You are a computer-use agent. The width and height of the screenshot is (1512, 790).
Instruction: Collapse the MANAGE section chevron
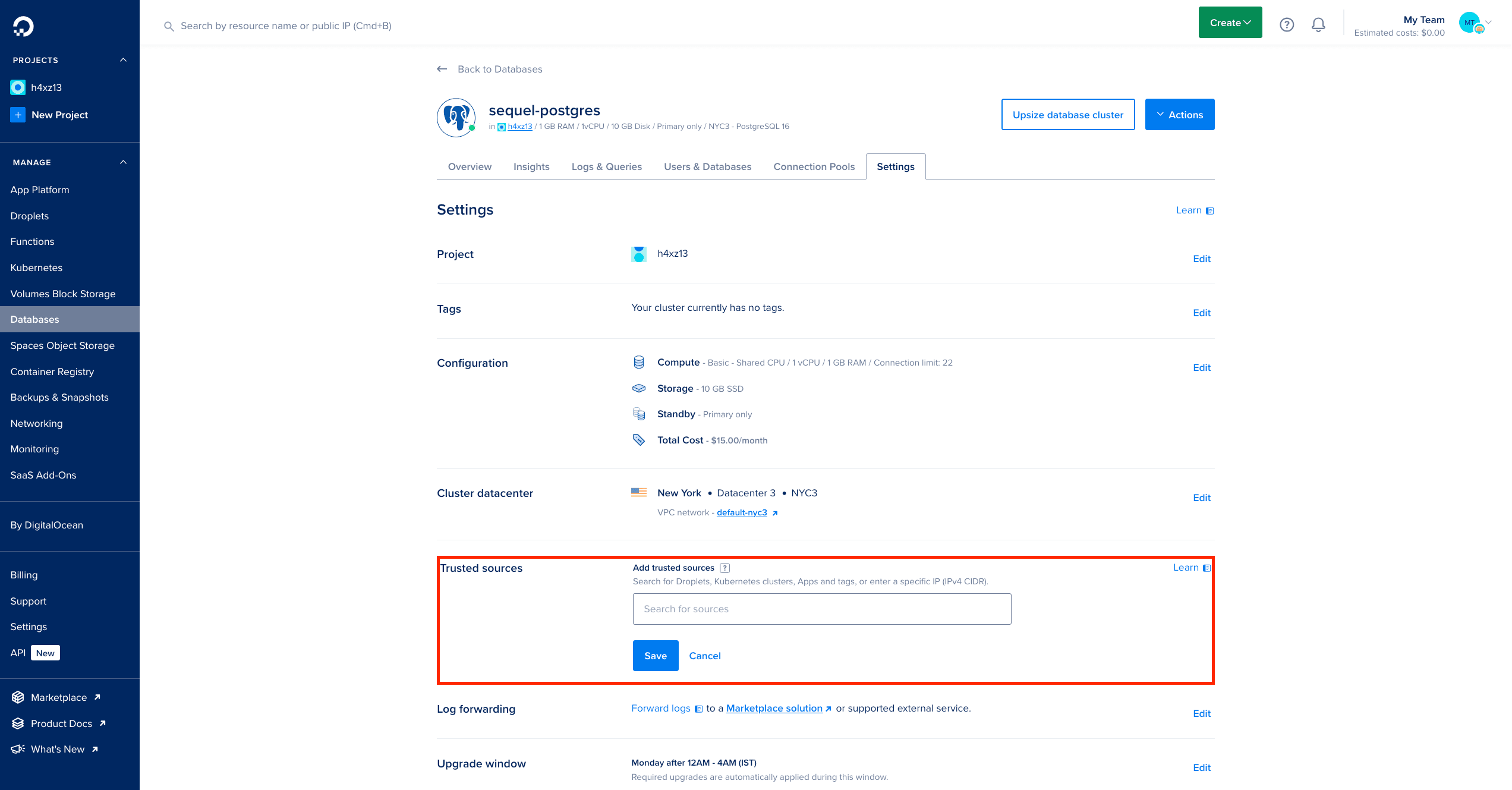124,162
